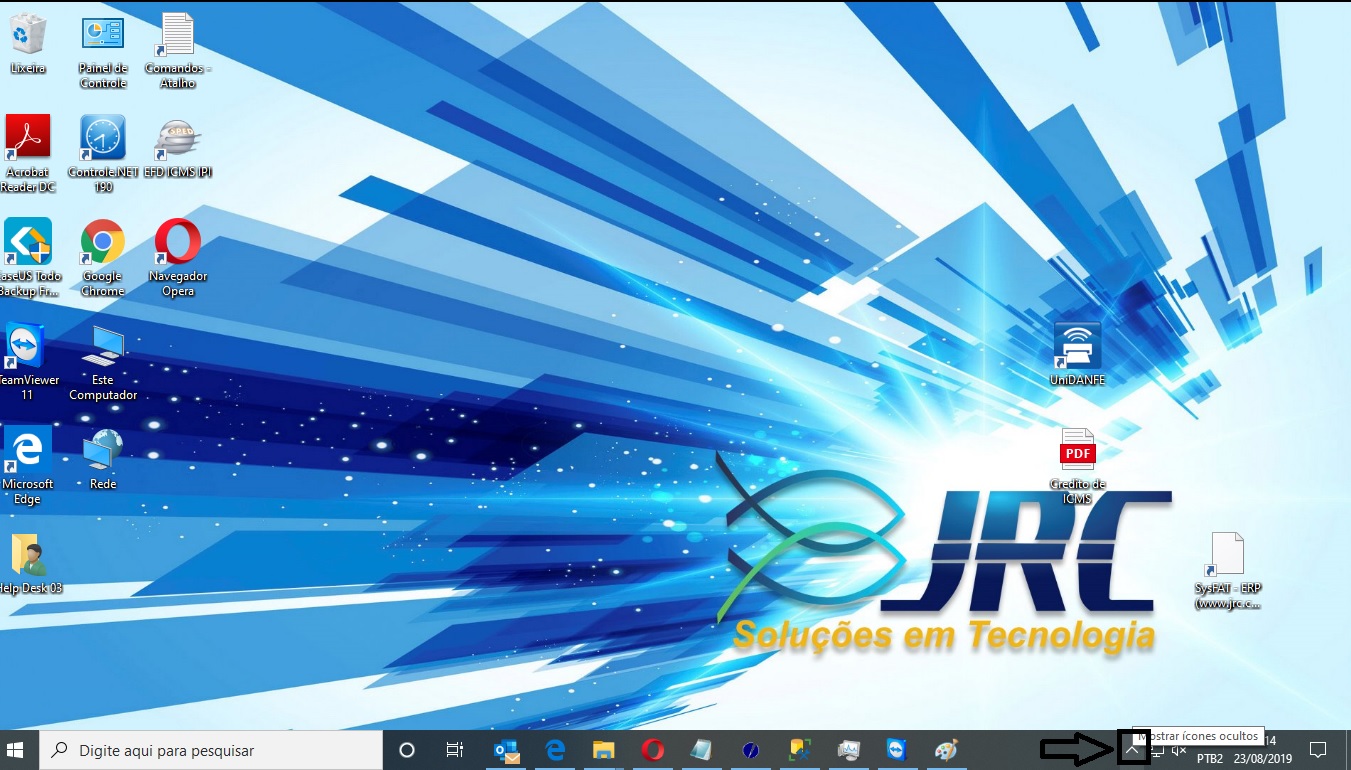Select the Painel de Controle desktop icon

[103, 52]
